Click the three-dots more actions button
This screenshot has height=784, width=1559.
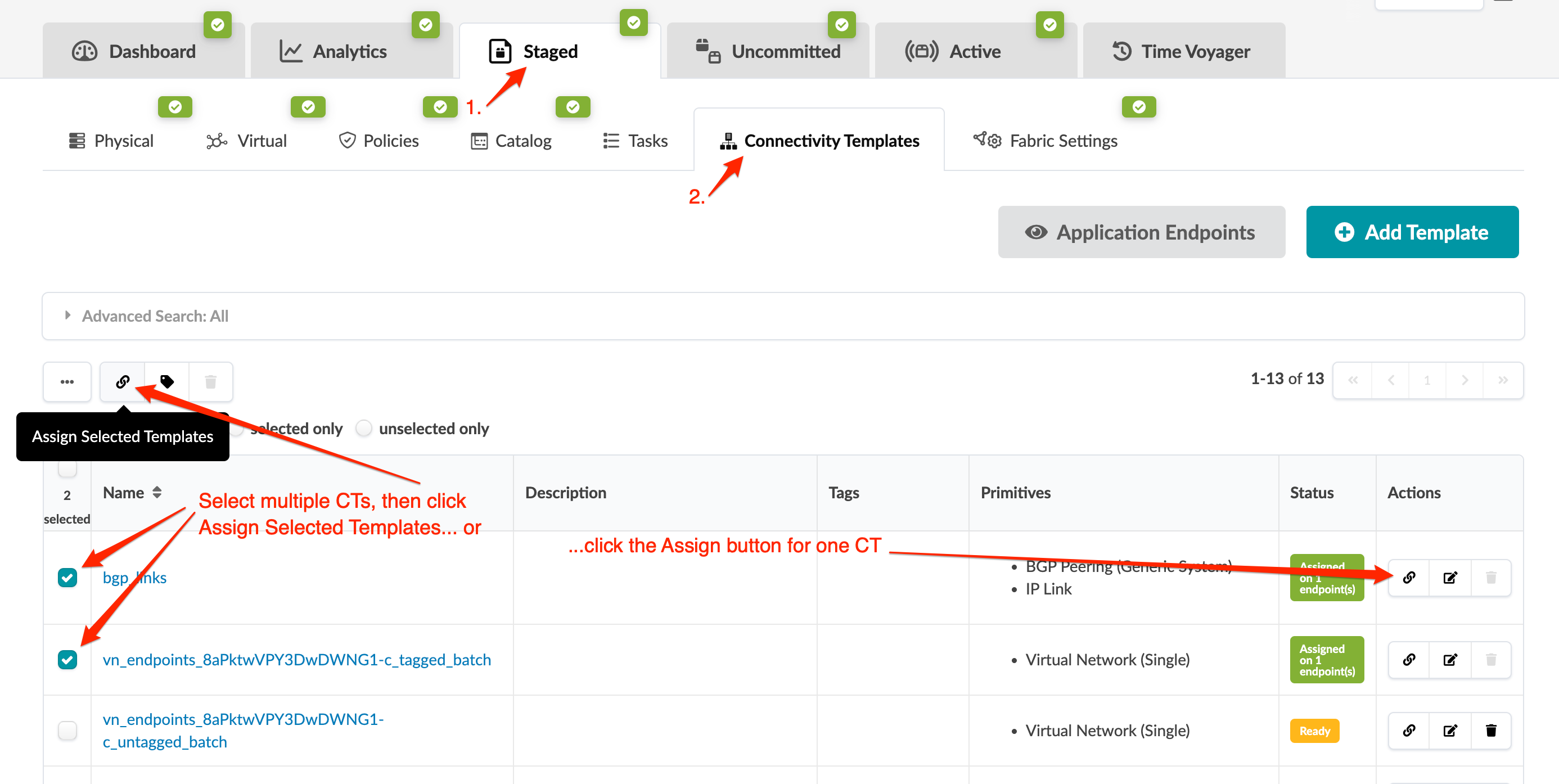tap(67, 381)
